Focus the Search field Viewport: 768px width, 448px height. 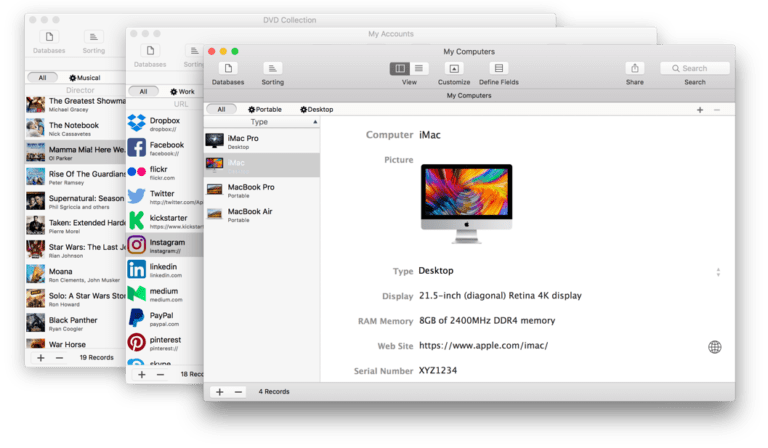click(x=695, y=69)
